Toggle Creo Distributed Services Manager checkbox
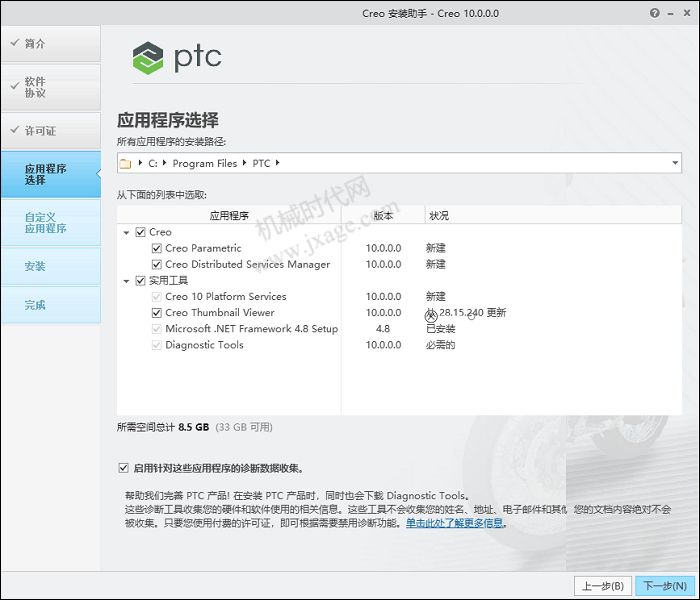The image size is (700, 600). 157,264
